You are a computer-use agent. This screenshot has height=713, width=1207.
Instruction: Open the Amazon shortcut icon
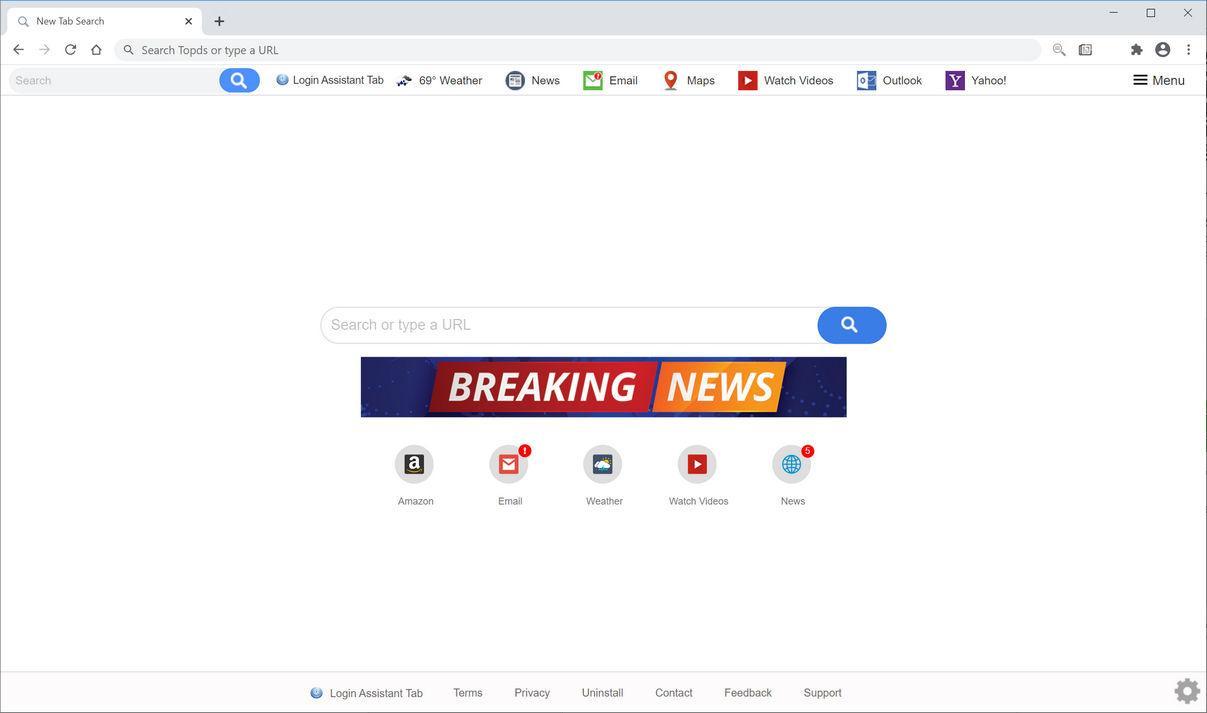tap(414, 464)
